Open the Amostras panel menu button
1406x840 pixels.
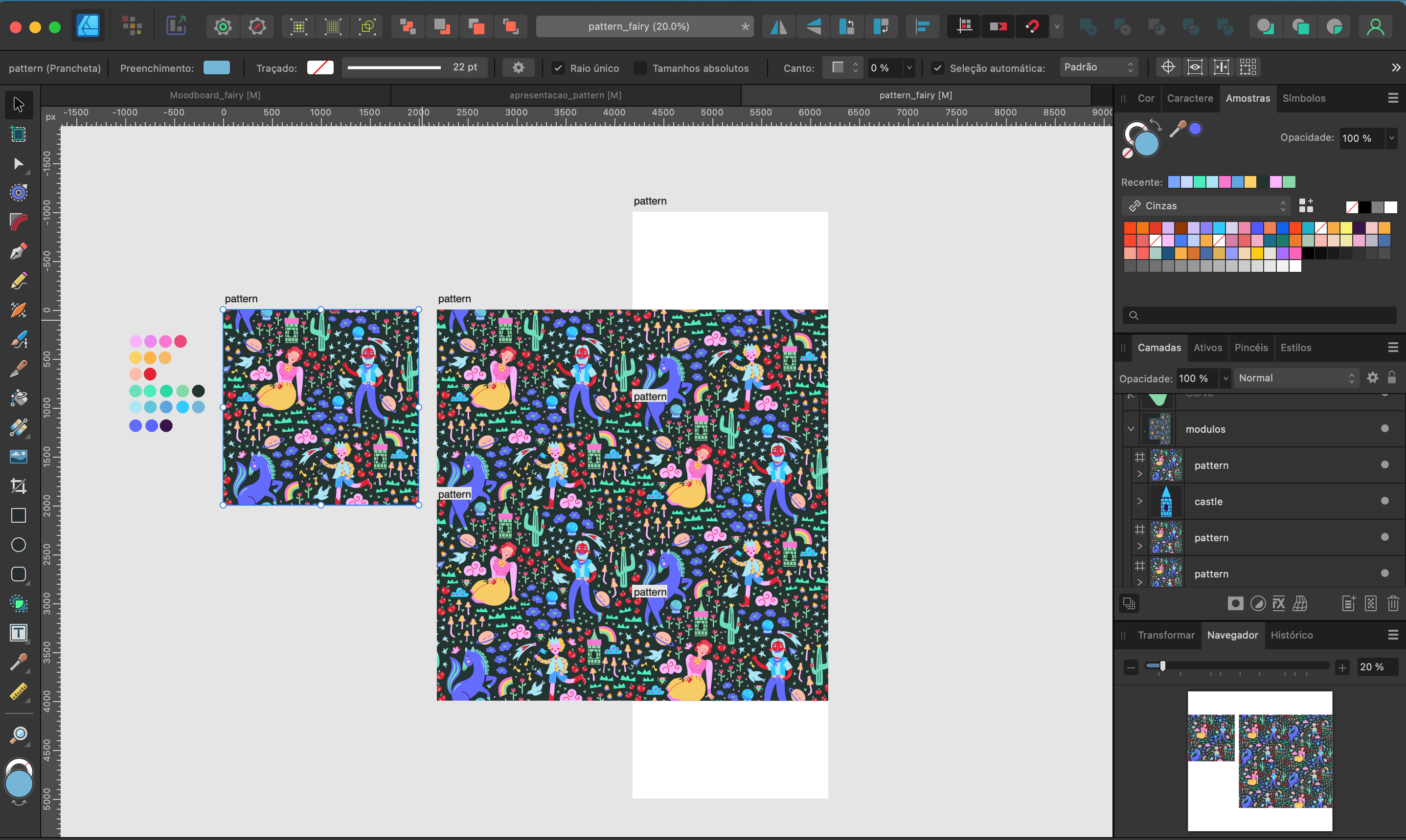[x=1393, y=98]
